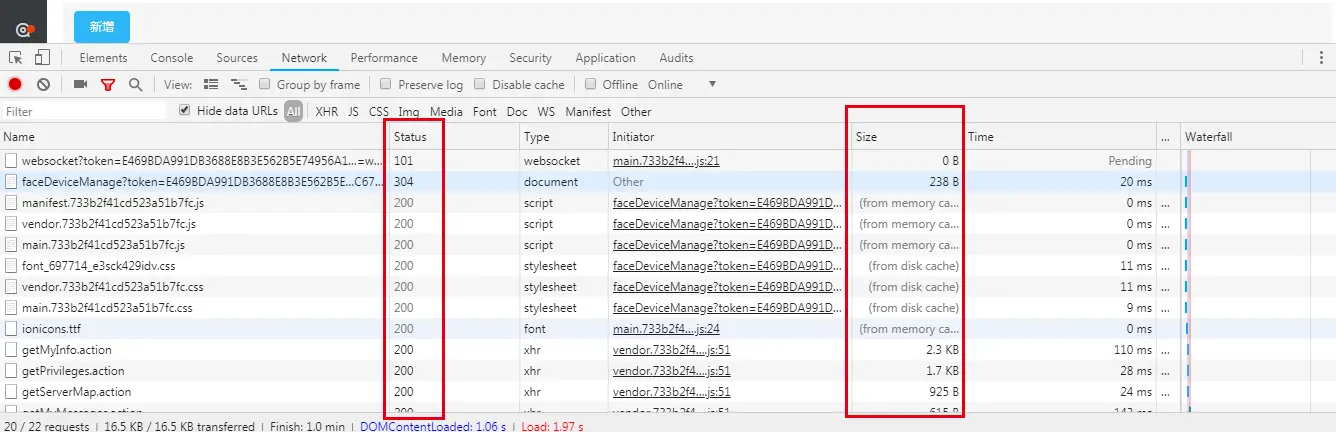Toggle the device toolbar icon
Viewport: 1336px width, 432px height.
click(42, 57)
